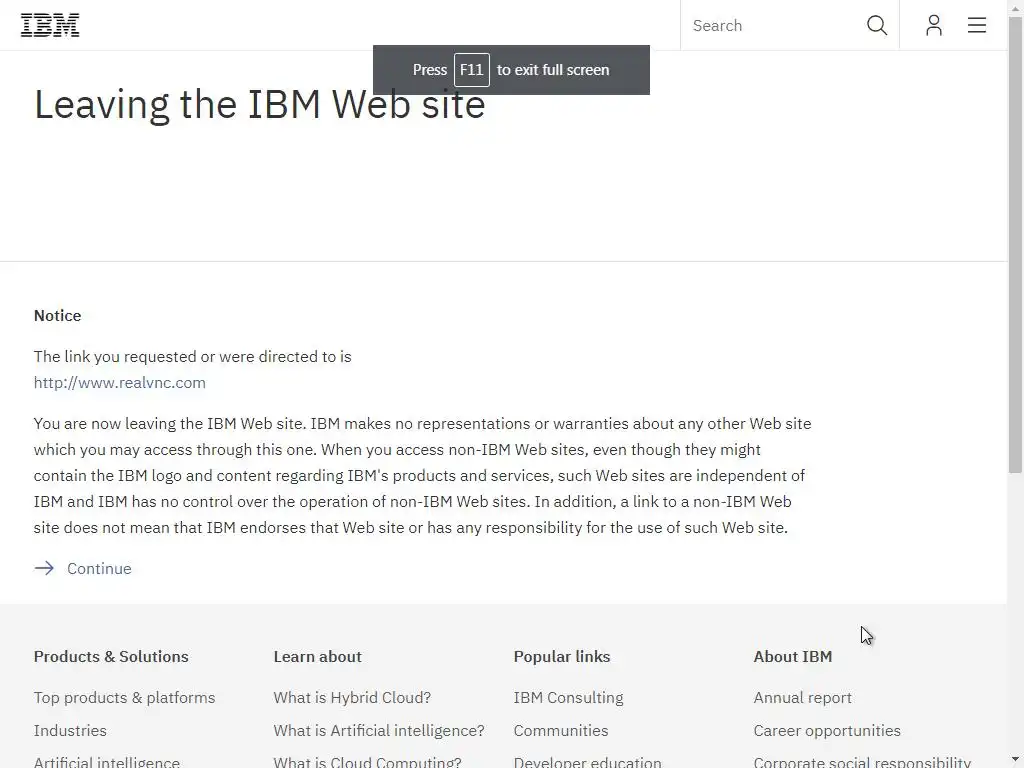Open Annual report link

point(803,697)
